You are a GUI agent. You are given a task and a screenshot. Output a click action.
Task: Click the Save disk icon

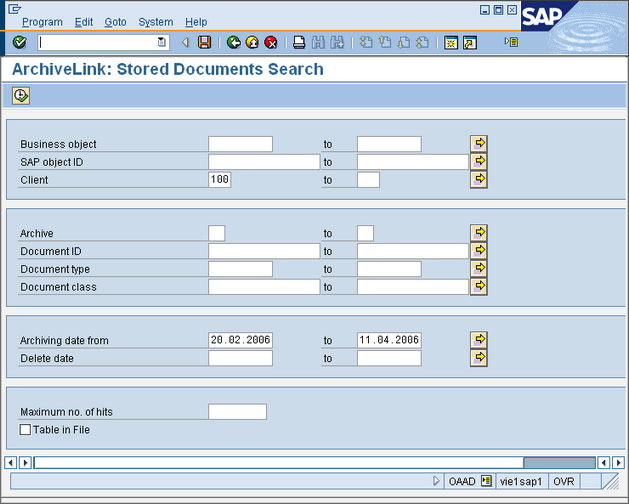click(x=205, y=42)
